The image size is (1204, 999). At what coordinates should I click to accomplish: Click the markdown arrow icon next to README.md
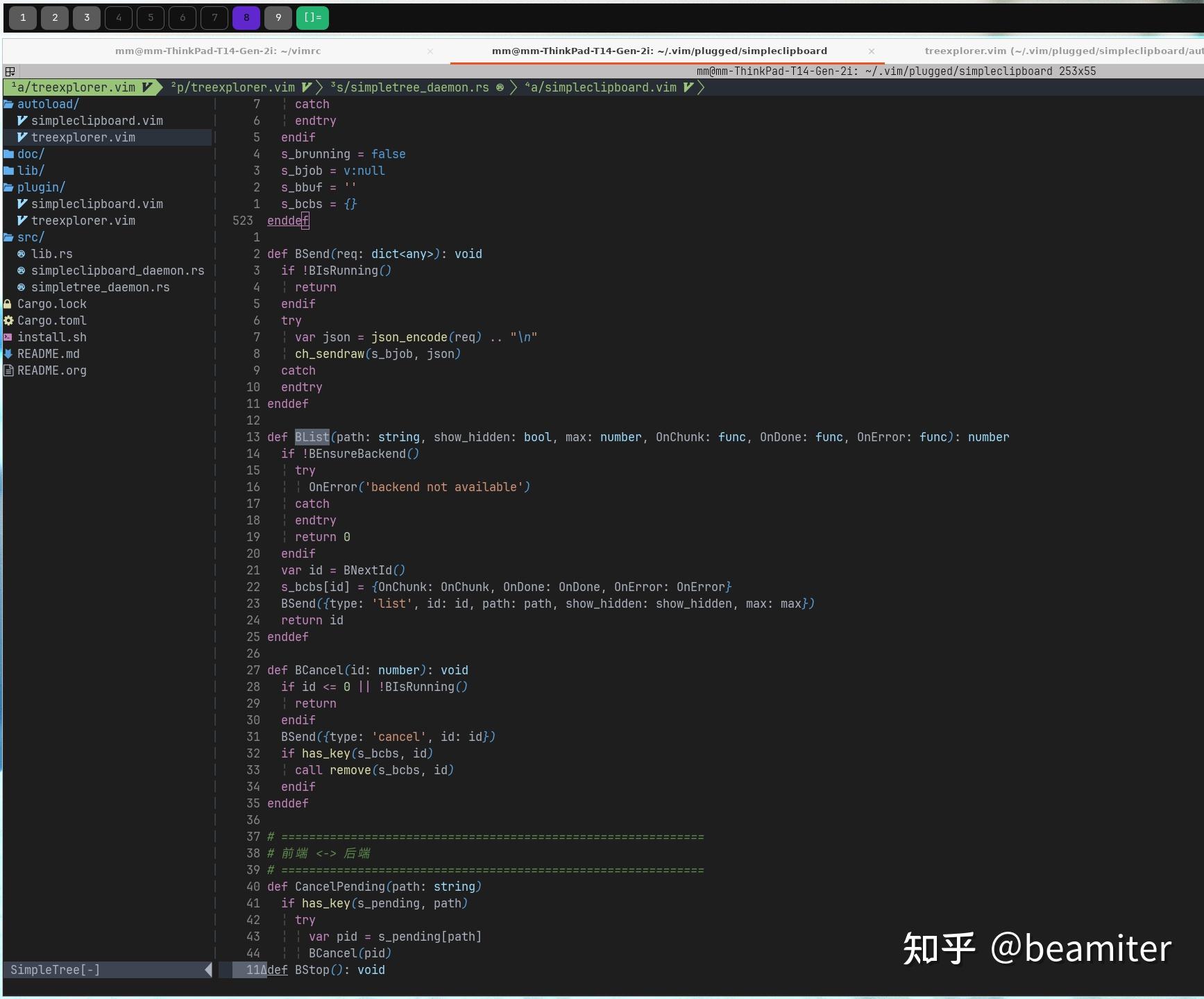(8, 353)
